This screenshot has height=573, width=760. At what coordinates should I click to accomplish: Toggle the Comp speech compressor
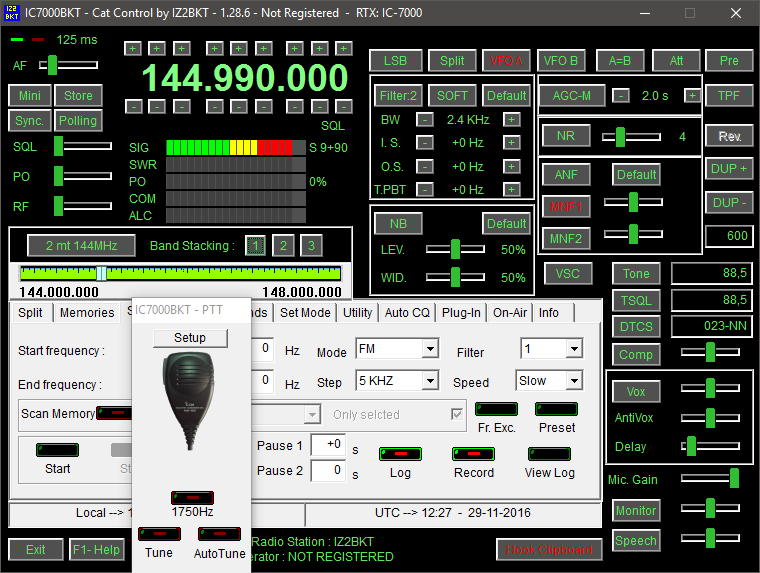click(636, 355)
